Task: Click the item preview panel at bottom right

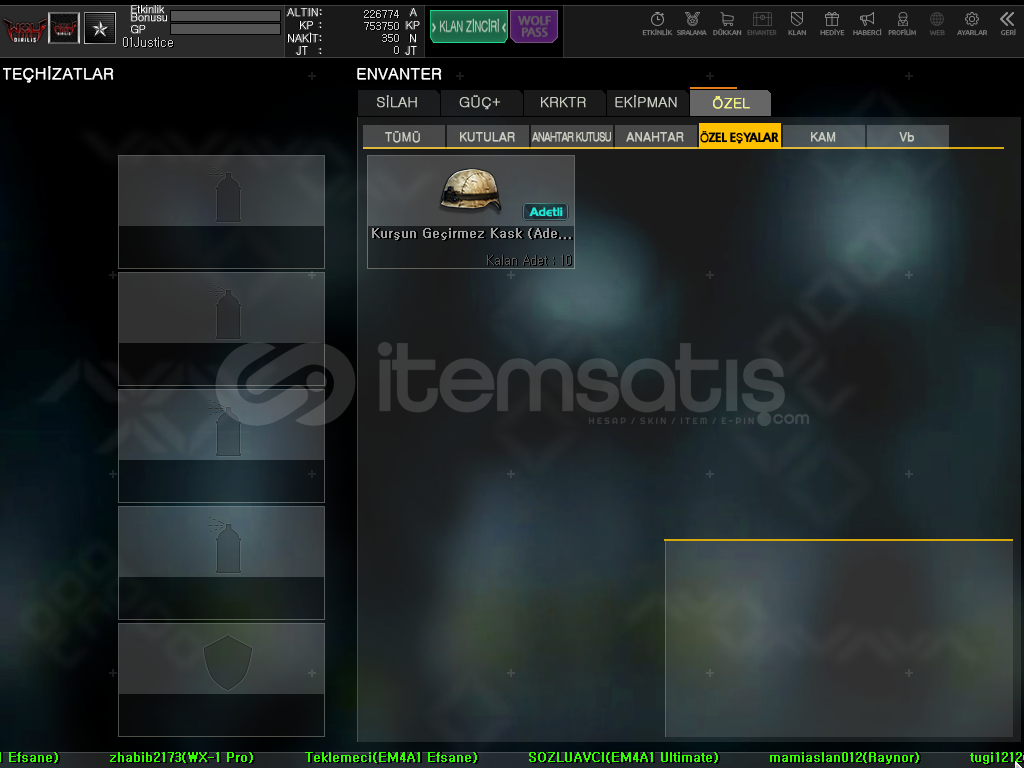Action: click(839, 639)
